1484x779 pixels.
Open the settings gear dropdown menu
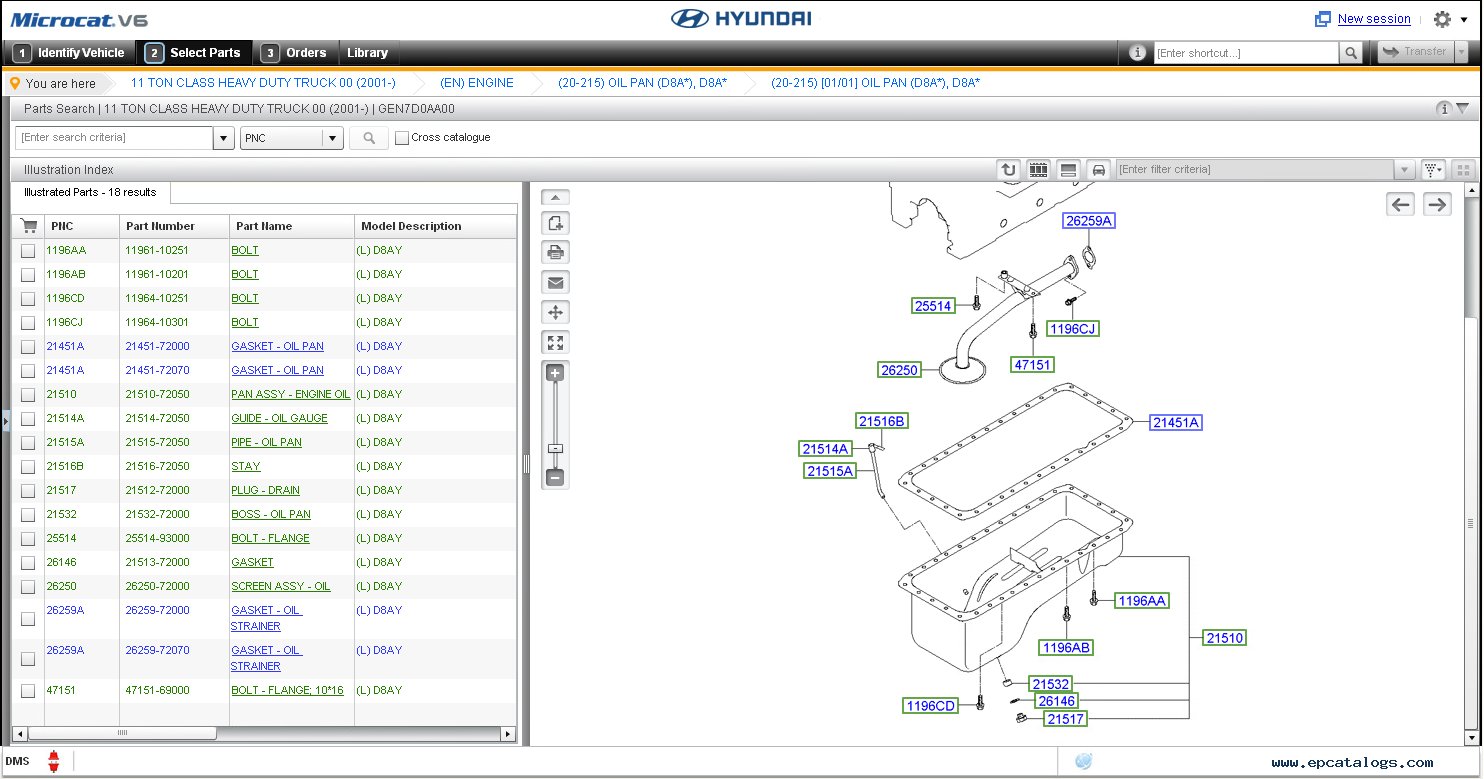[1449, 19]
